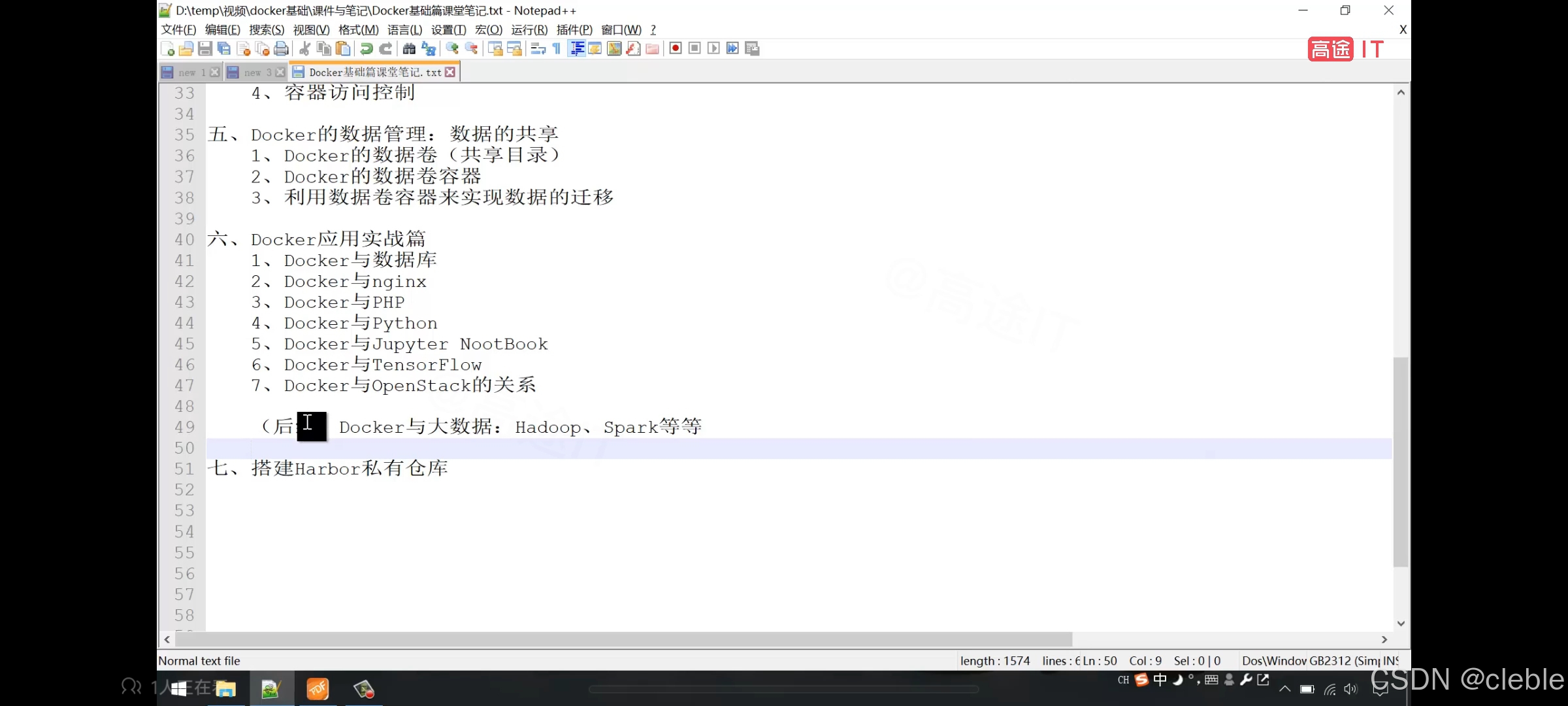1568x706 pixels.
Task: Close the new 3 tab
Action: [280, 73]
